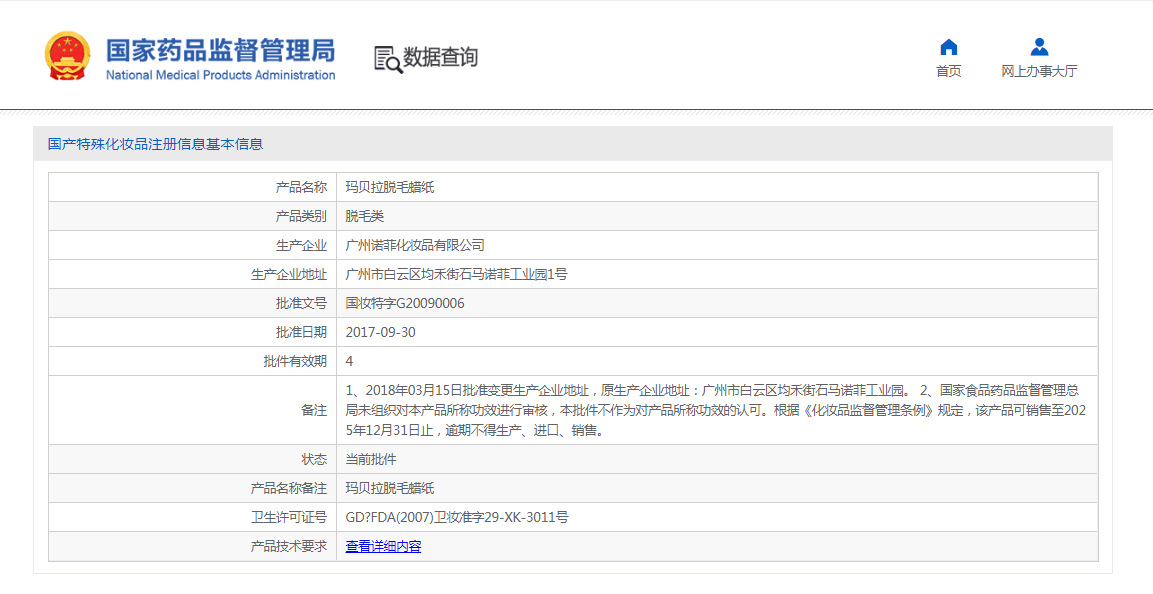
Task: Click the 批件有效期 label
Action: [295, 361]
